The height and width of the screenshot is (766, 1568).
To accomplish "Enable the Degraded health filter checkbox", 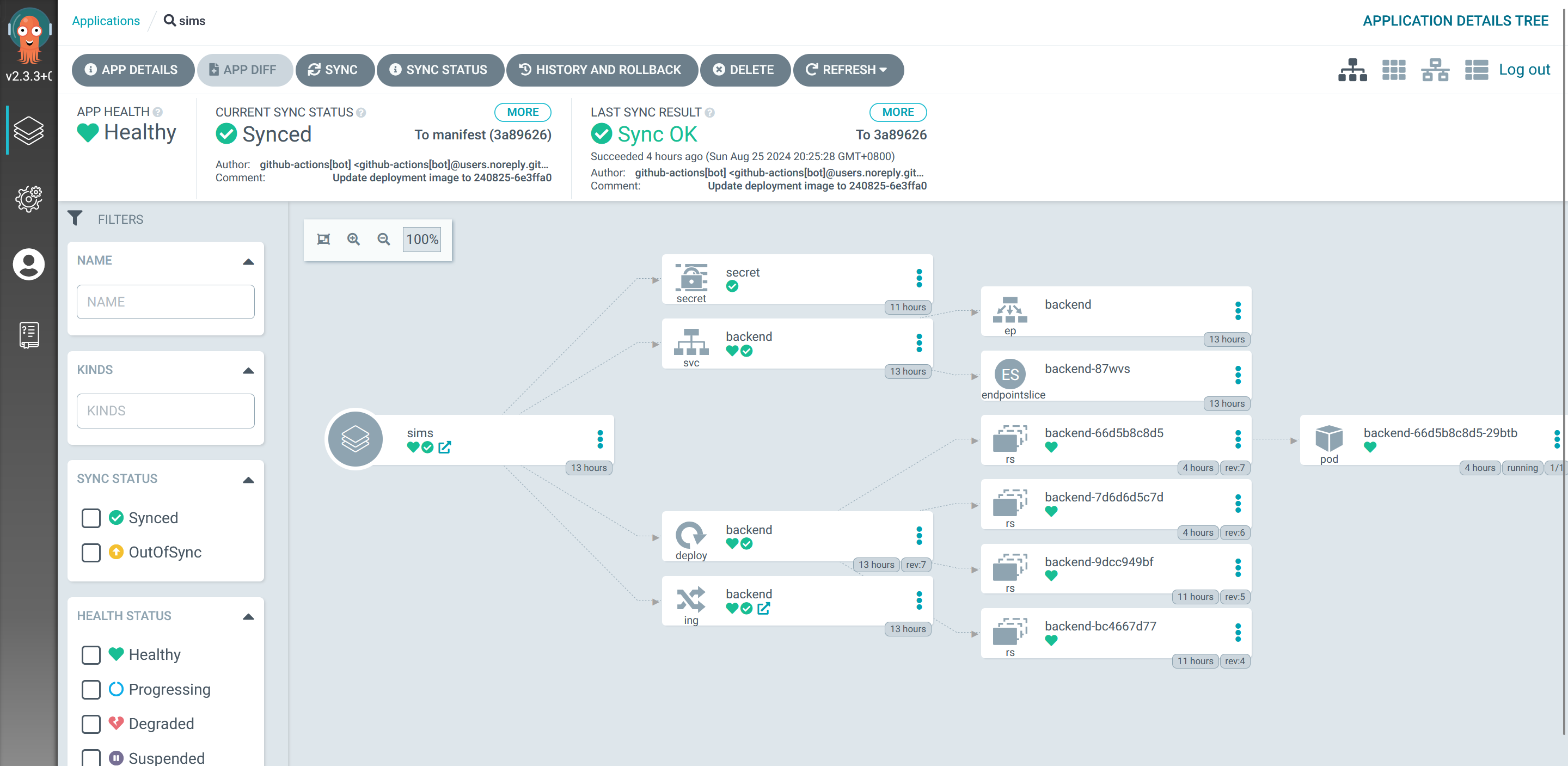I will [91, 724].
